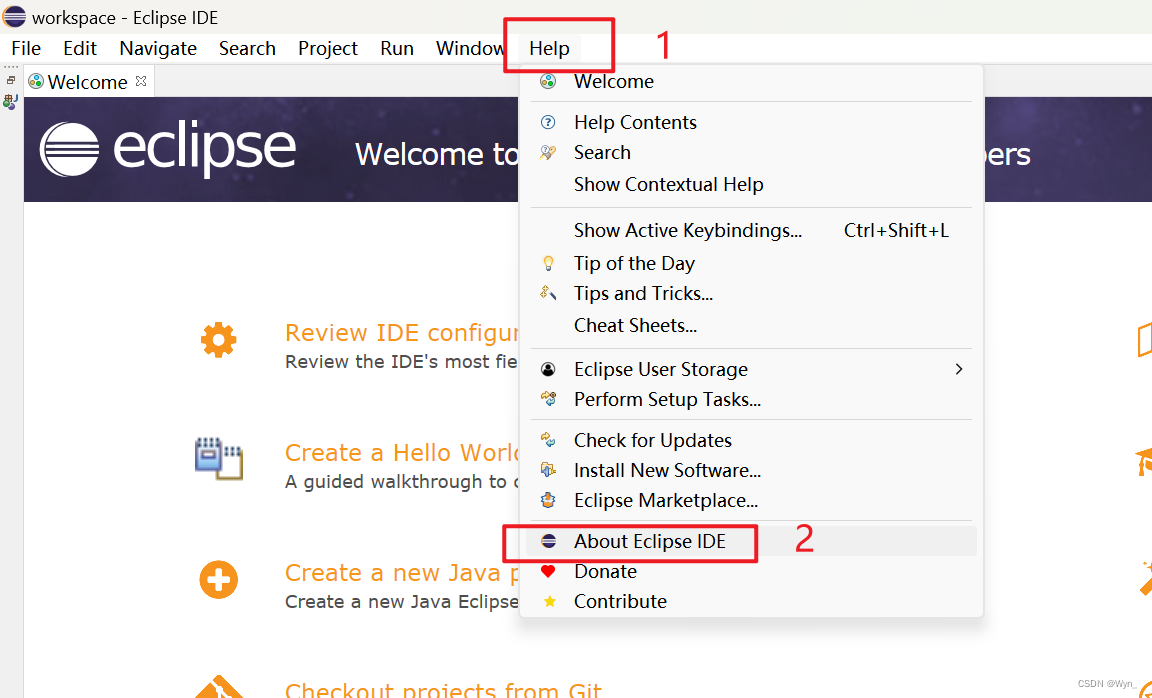The image size is (1152, 698).
Task: Choose Tips and Tricks entry
Action: pyautogui.click(x=751, y=293)
